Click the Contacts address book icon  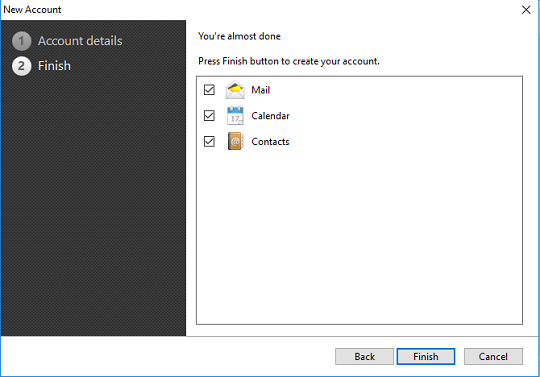[236, 142]
